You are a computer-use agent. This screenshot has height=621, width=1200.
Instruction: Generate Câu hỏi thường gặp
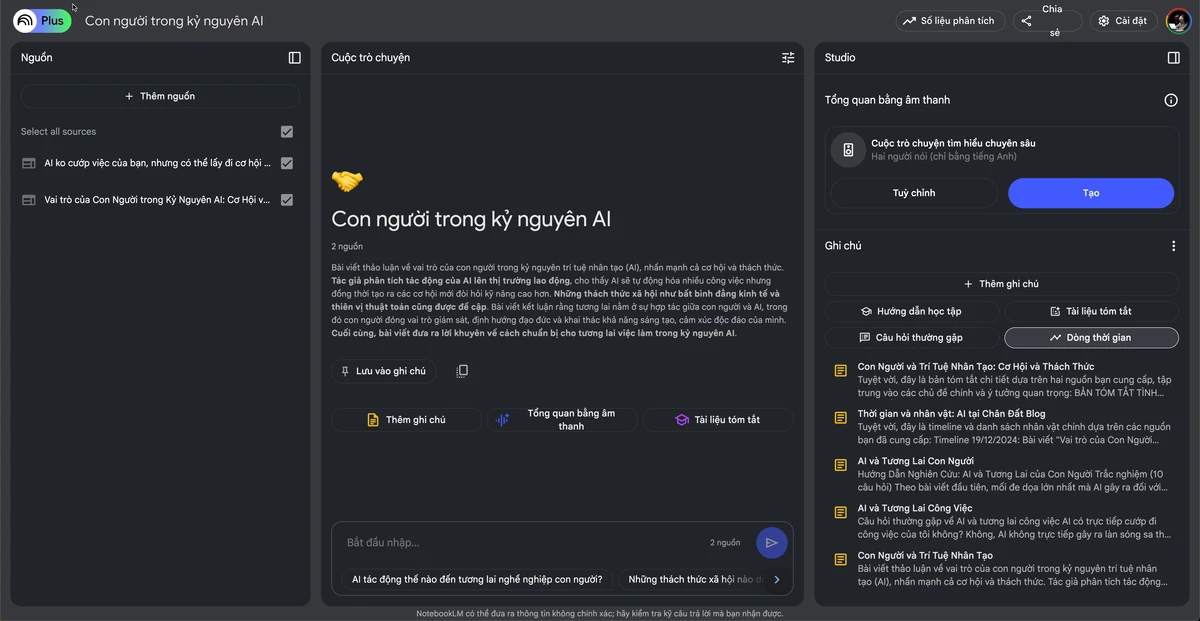click(x=911, y=338)
